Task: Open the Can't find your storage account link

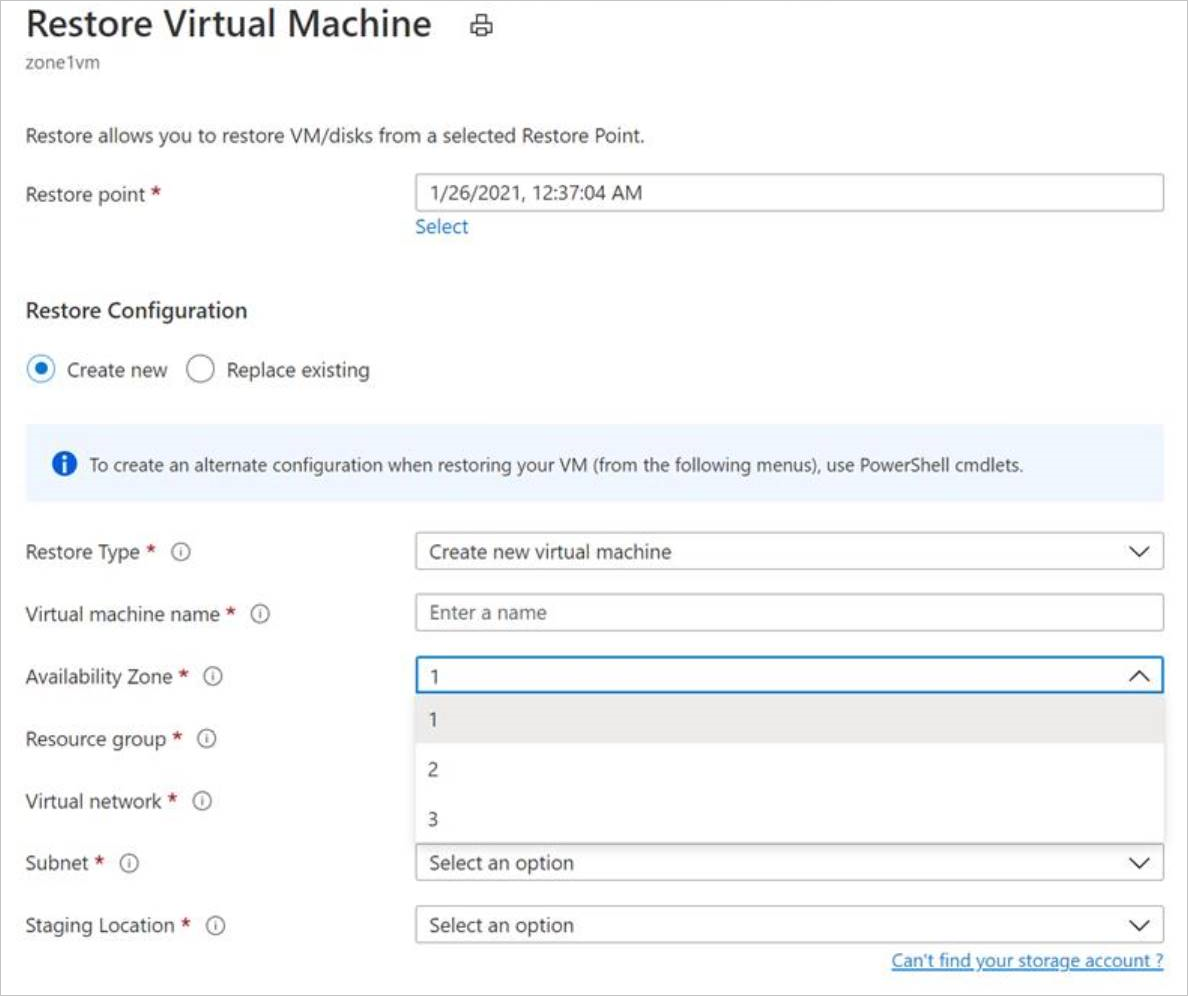Action: point(1027,961)
